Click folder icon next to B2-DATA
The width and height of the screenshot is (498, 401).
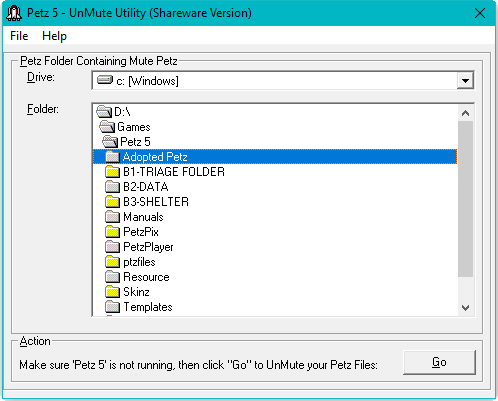click(x=112, y=187)
